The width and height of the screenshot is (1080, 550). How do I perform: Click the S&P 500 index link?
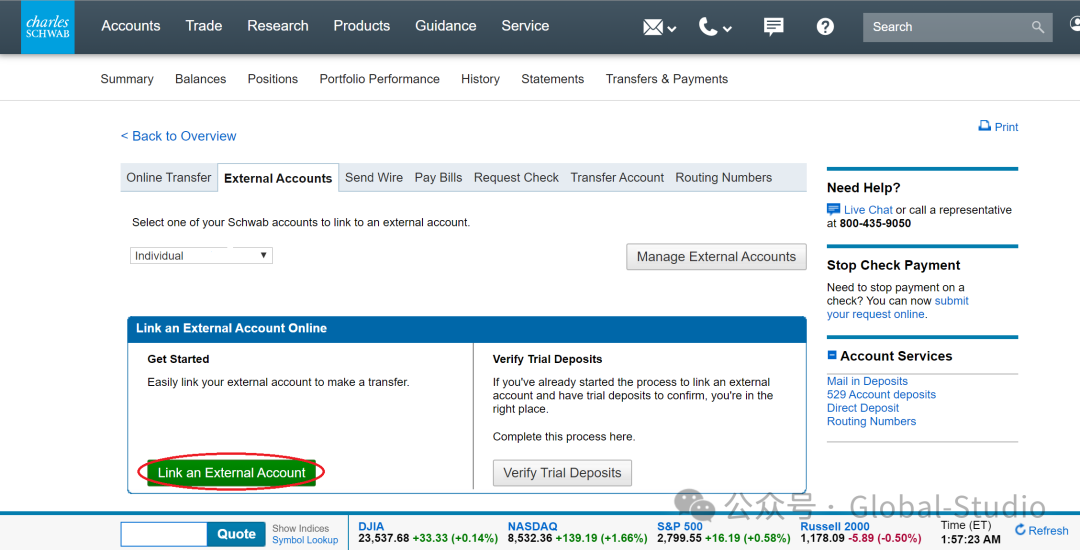click(x=680, y=527)
